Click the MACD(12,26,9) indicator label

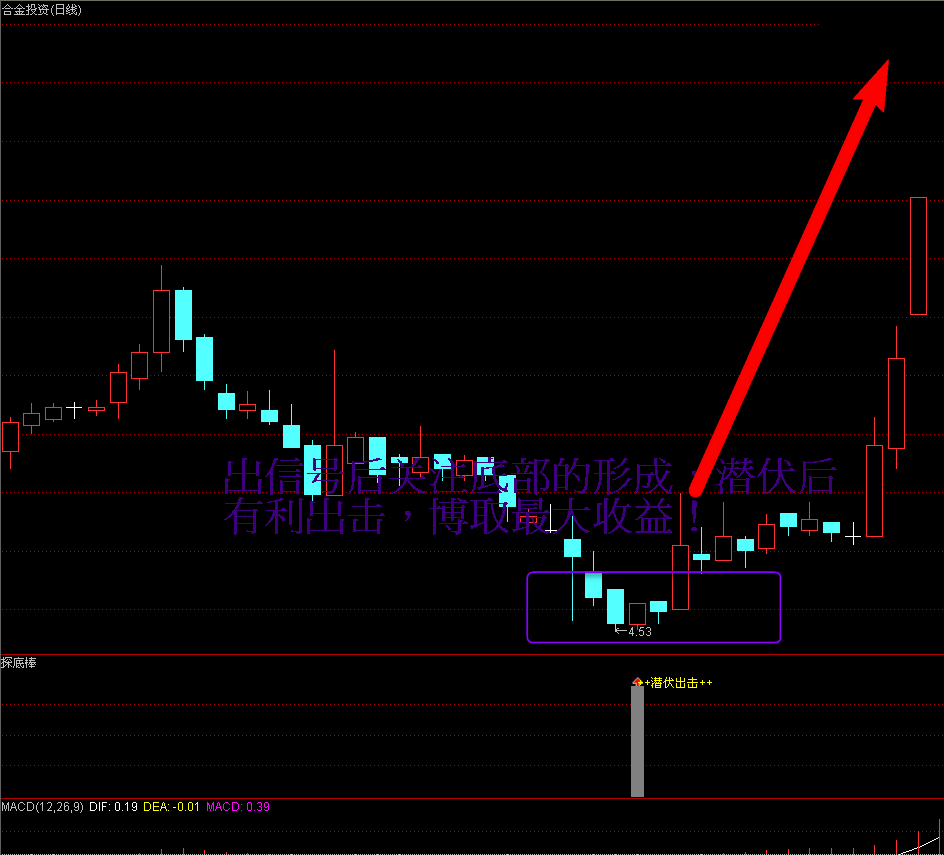[x=43, y=807]
